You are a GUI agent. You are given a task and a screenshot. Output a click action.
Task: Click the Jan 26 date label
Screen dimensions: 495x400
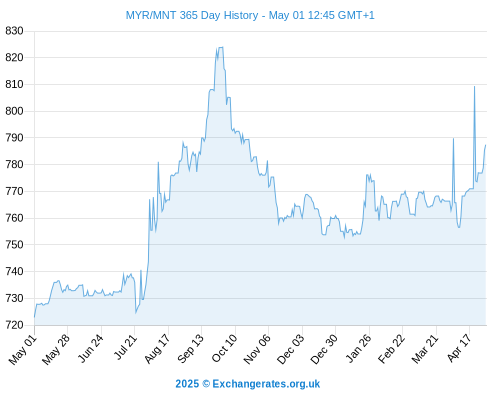[x=358, y=348]
